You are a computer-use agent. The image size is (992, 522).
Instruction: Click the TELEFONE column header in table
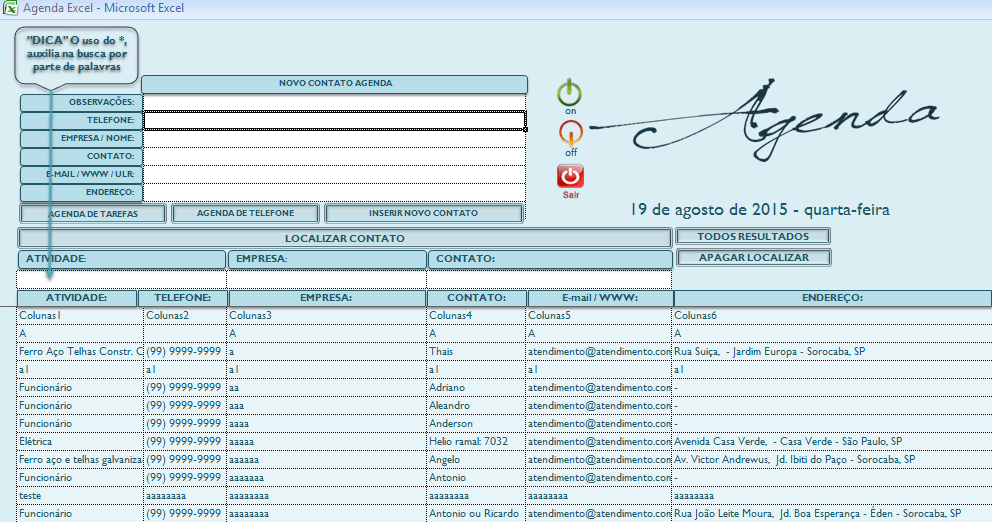183,298
